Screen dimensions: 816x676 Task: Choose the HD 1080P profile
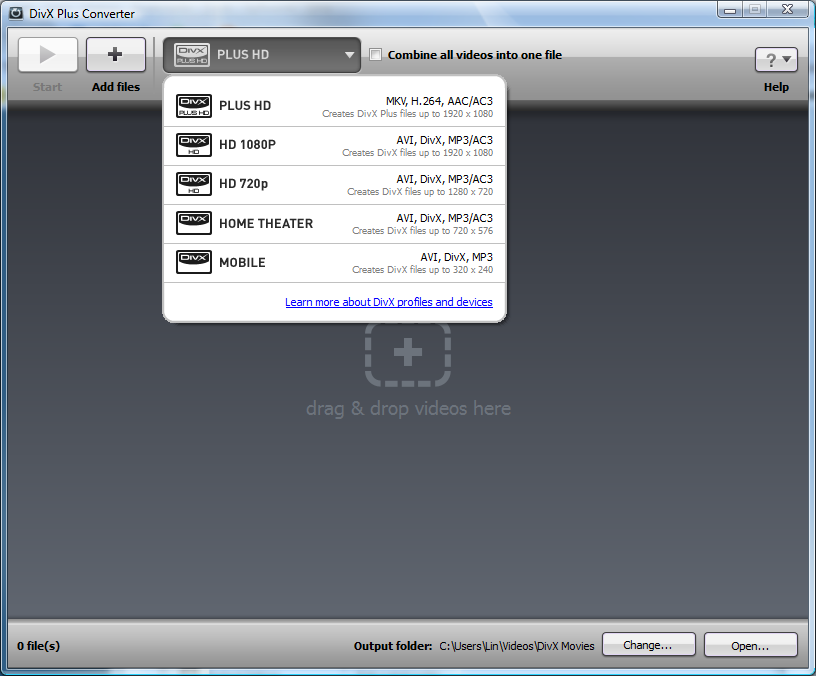334,146
